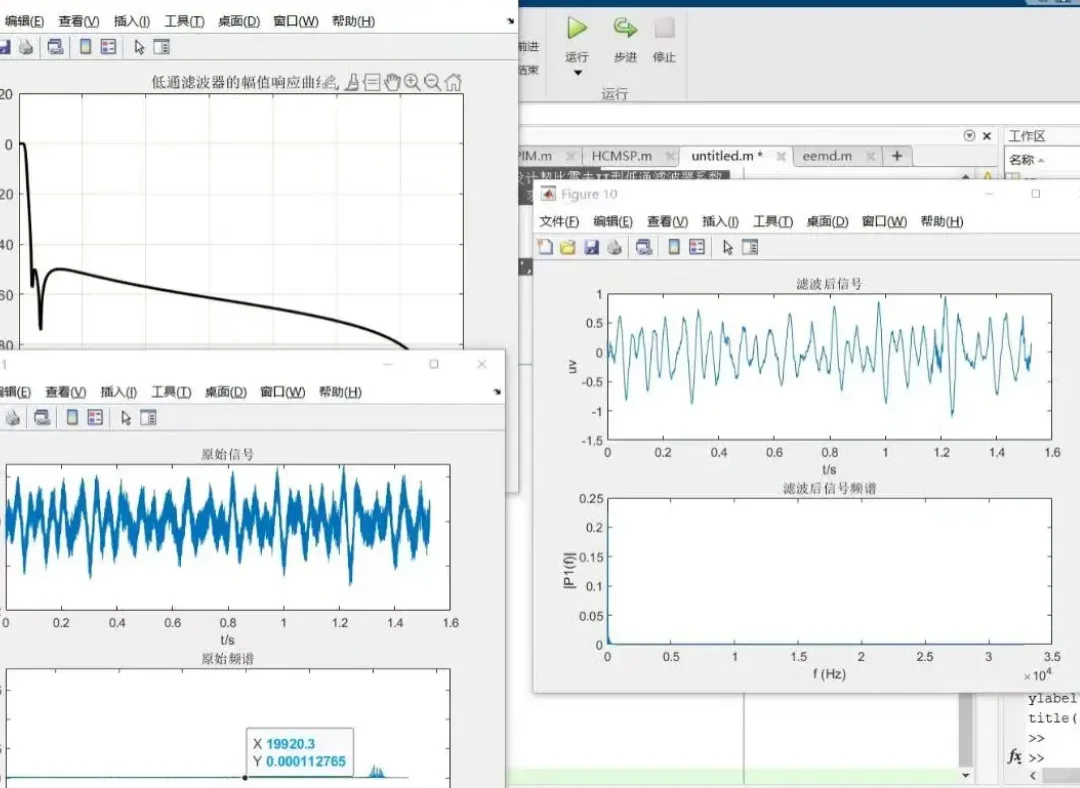This screenshot has width=1080, height=788.
Task: Click brush data tool on filter plot axes
Action: pyautogui.click(x=351, y=83)
